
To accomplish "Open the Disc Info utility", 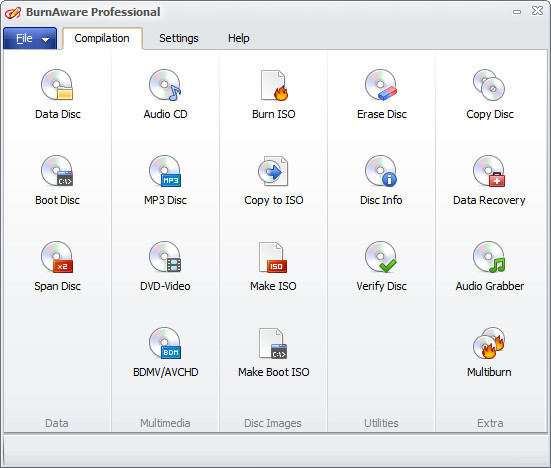I will (x=381, y=180).
